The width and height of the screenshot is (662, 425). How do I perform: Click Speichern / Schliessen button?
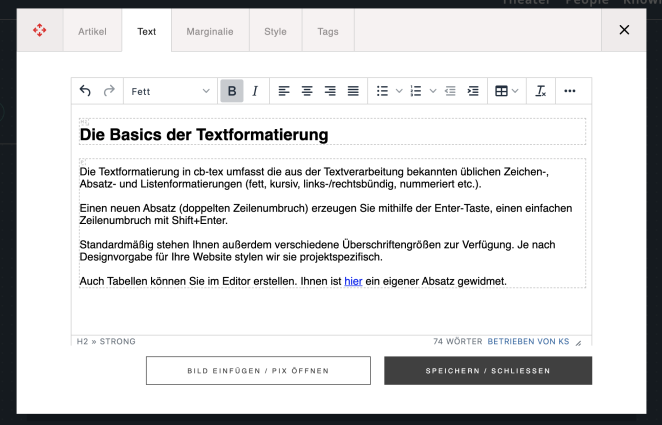(488, 371)
